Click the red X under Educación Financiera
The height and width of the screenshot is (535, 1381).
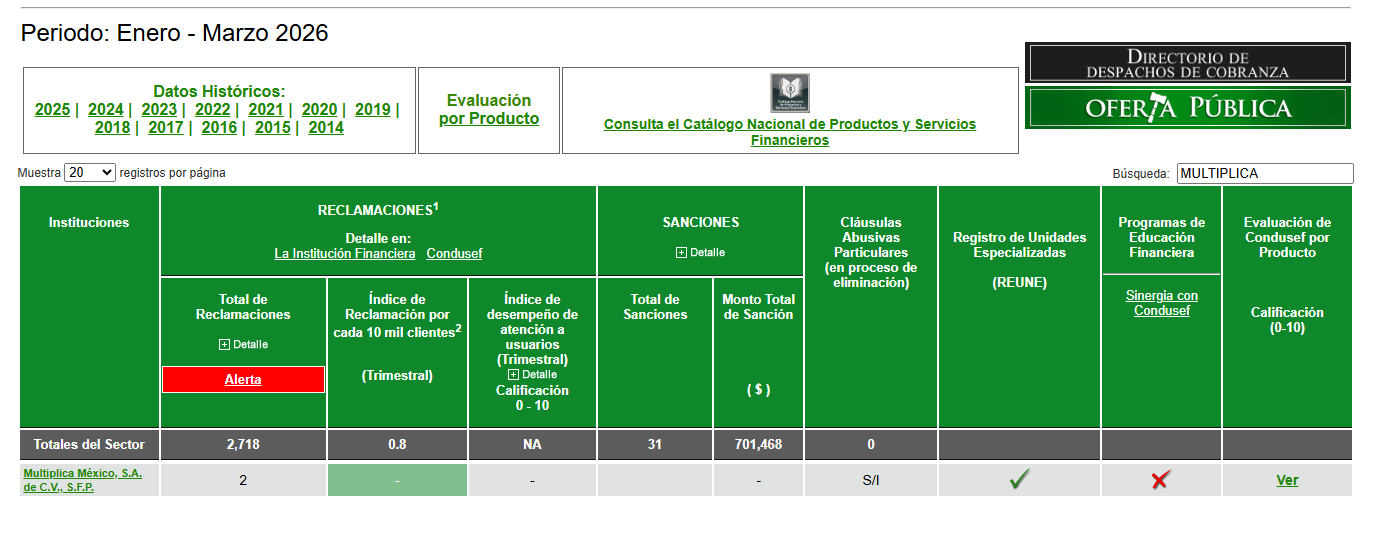point(1160,480)
